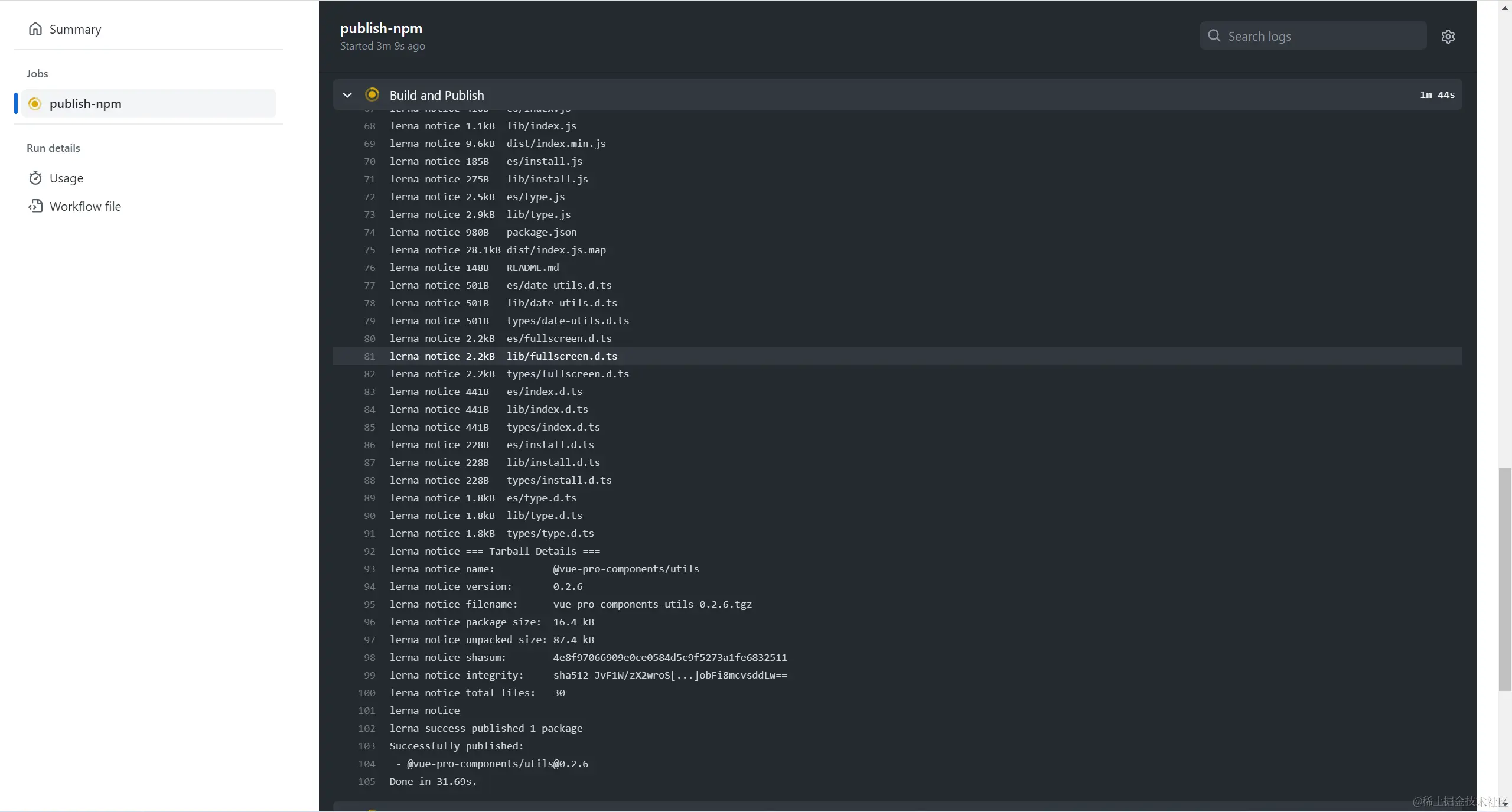The width and height of the screenshot is (1512, 812).
Task: Click the Workflow file code icon
Action: [35, 206]
